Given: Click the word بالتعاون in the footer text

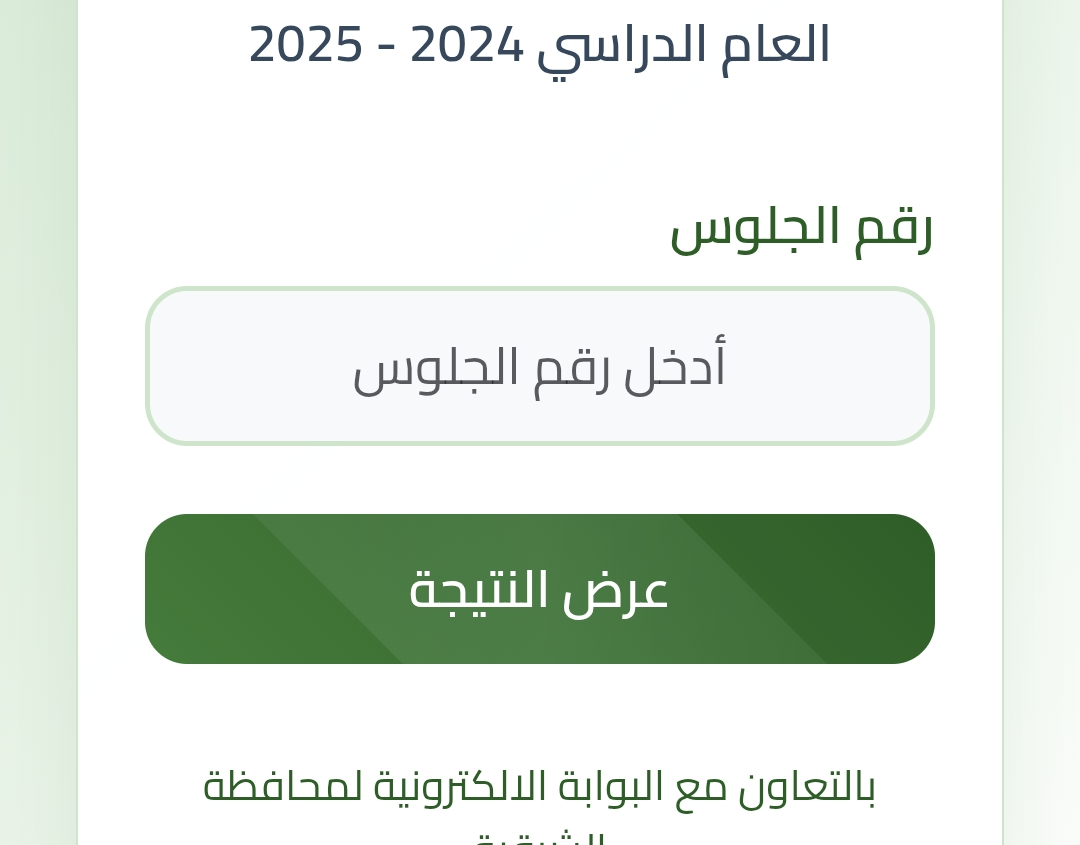Looking at the screenshot, I should [808, 786].
